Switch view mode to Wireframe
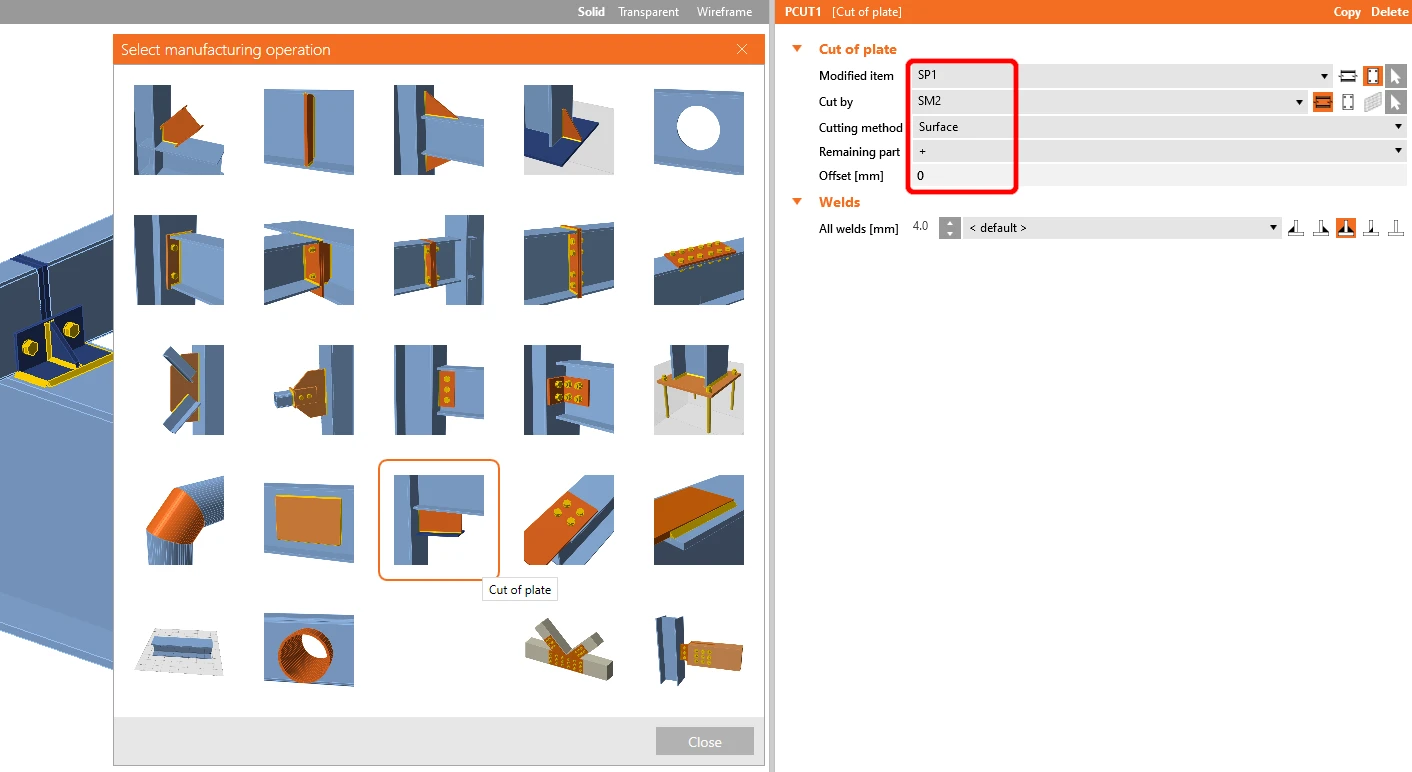The width and height of the screenshot is (1412, 772). click(724, 12)
